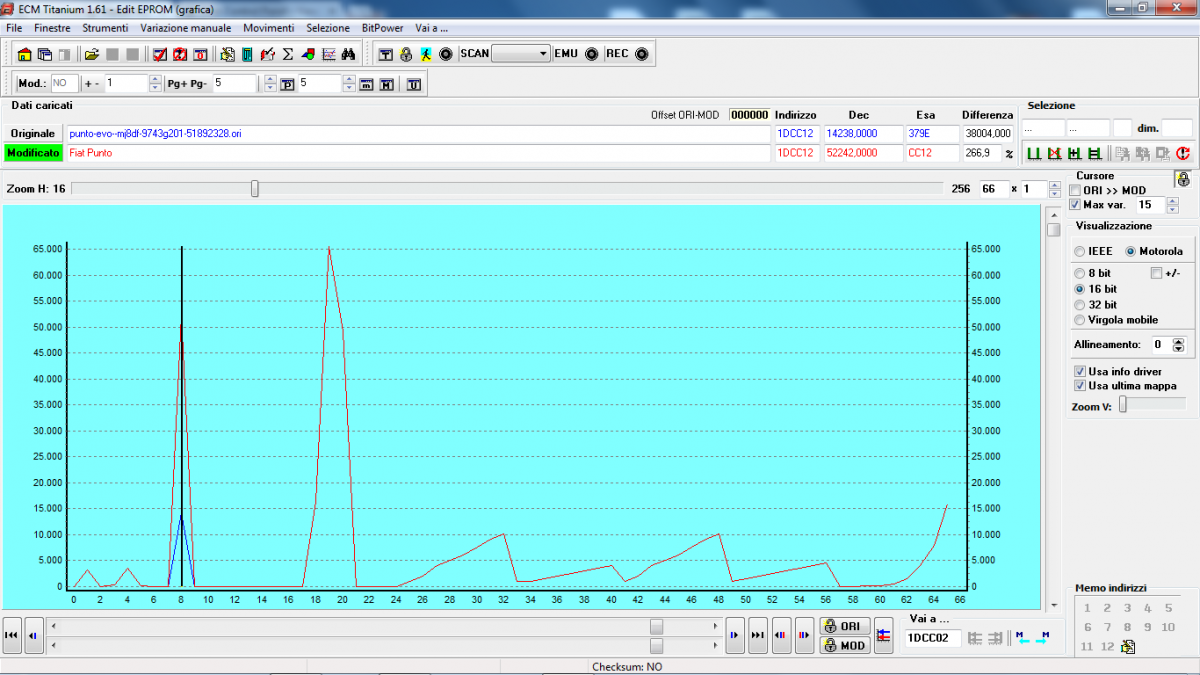Click the padlock icon in Cursore panel
The width and height of the screenshot is (1200, 675).
[x=1183, y=180]
